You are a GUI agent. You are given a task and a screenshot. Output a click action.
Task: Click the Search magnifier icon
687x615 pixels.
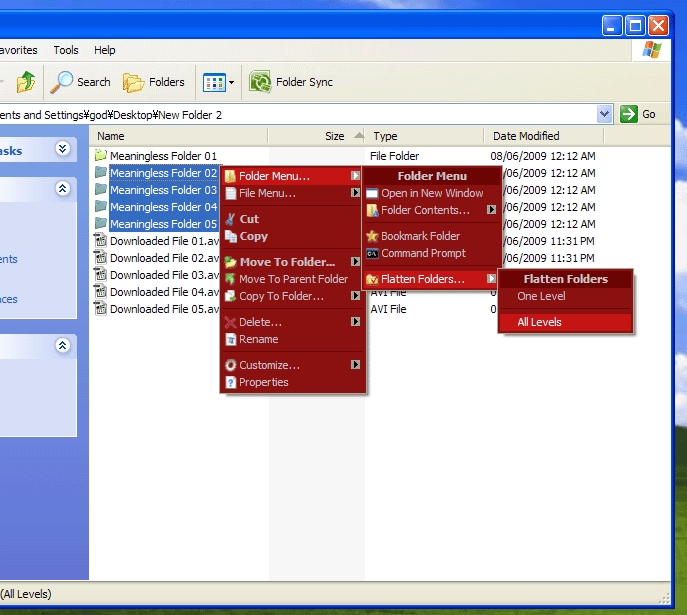[63, 82]
